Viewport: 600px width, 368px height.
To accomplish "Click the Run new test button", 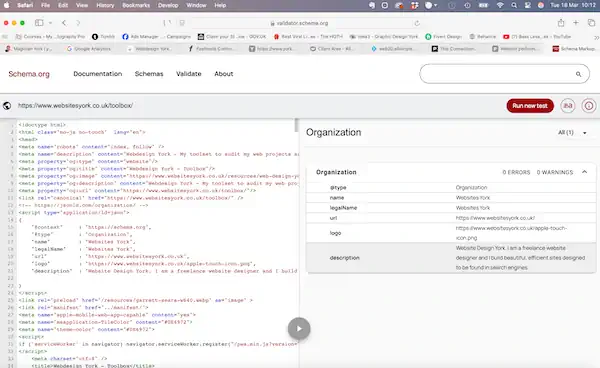I will pos(530,106).
